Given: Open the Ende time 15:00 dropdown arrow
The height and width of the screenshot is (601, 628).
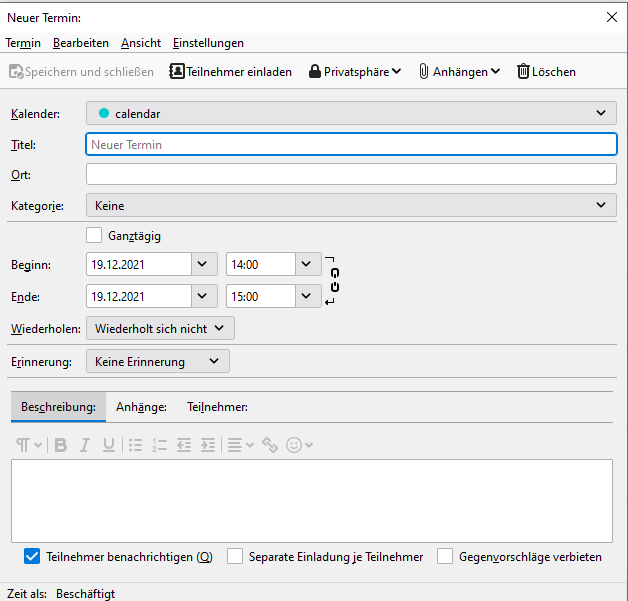Looking at the screenshot, I should coord(308,296).
